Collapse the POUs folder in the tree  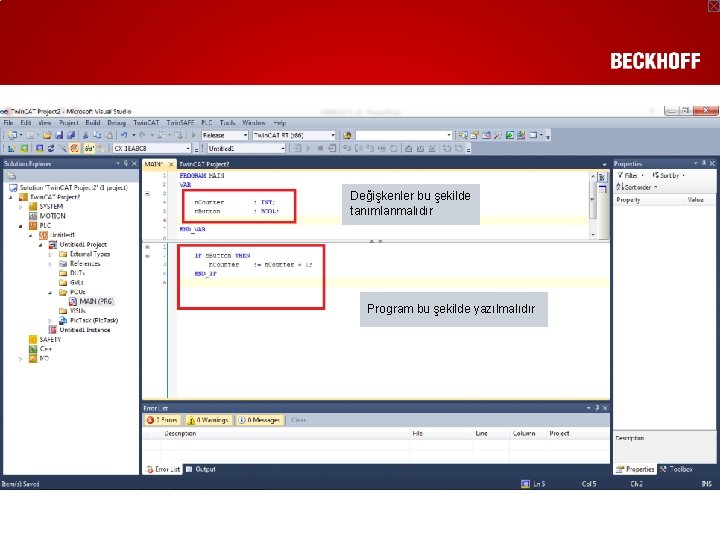(50, 292)
